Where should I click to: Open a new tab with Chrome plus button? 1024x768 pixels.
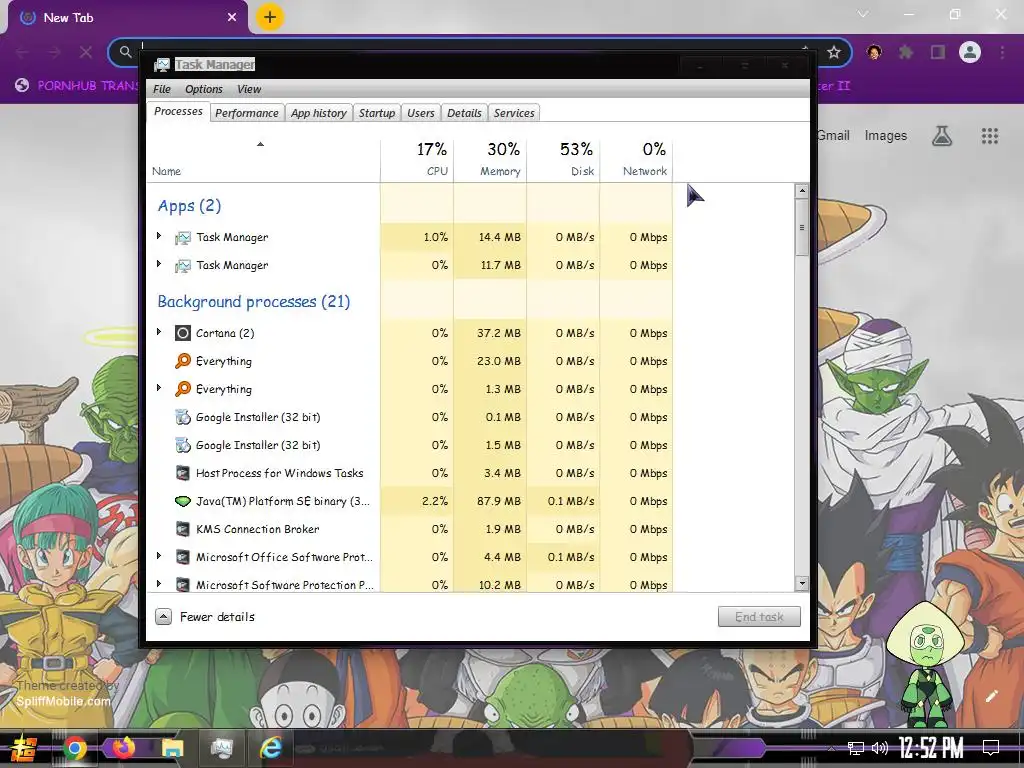(270, 17)
